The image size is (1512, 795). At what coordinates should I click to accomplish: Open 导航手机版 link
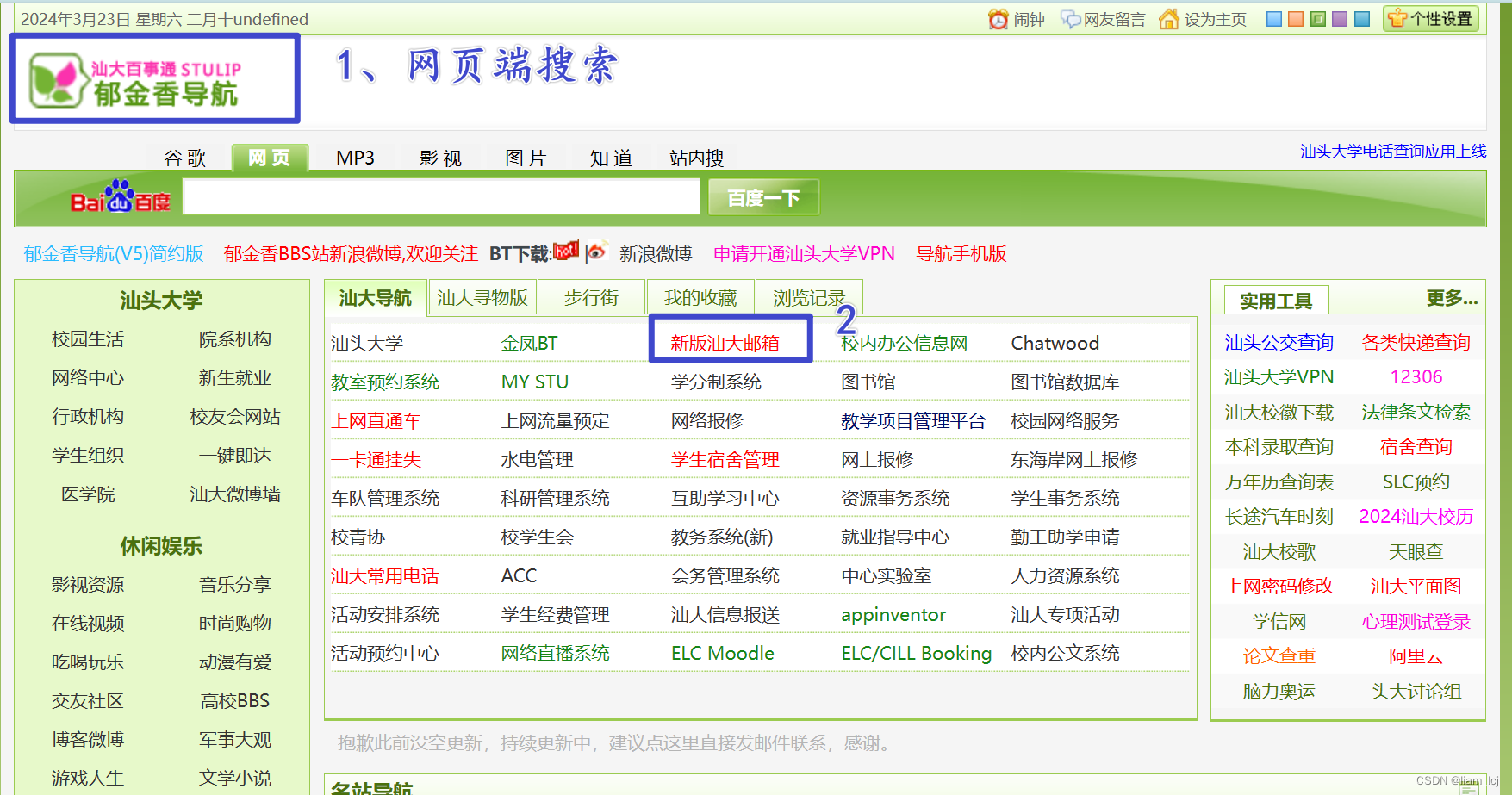pos(961,253)
